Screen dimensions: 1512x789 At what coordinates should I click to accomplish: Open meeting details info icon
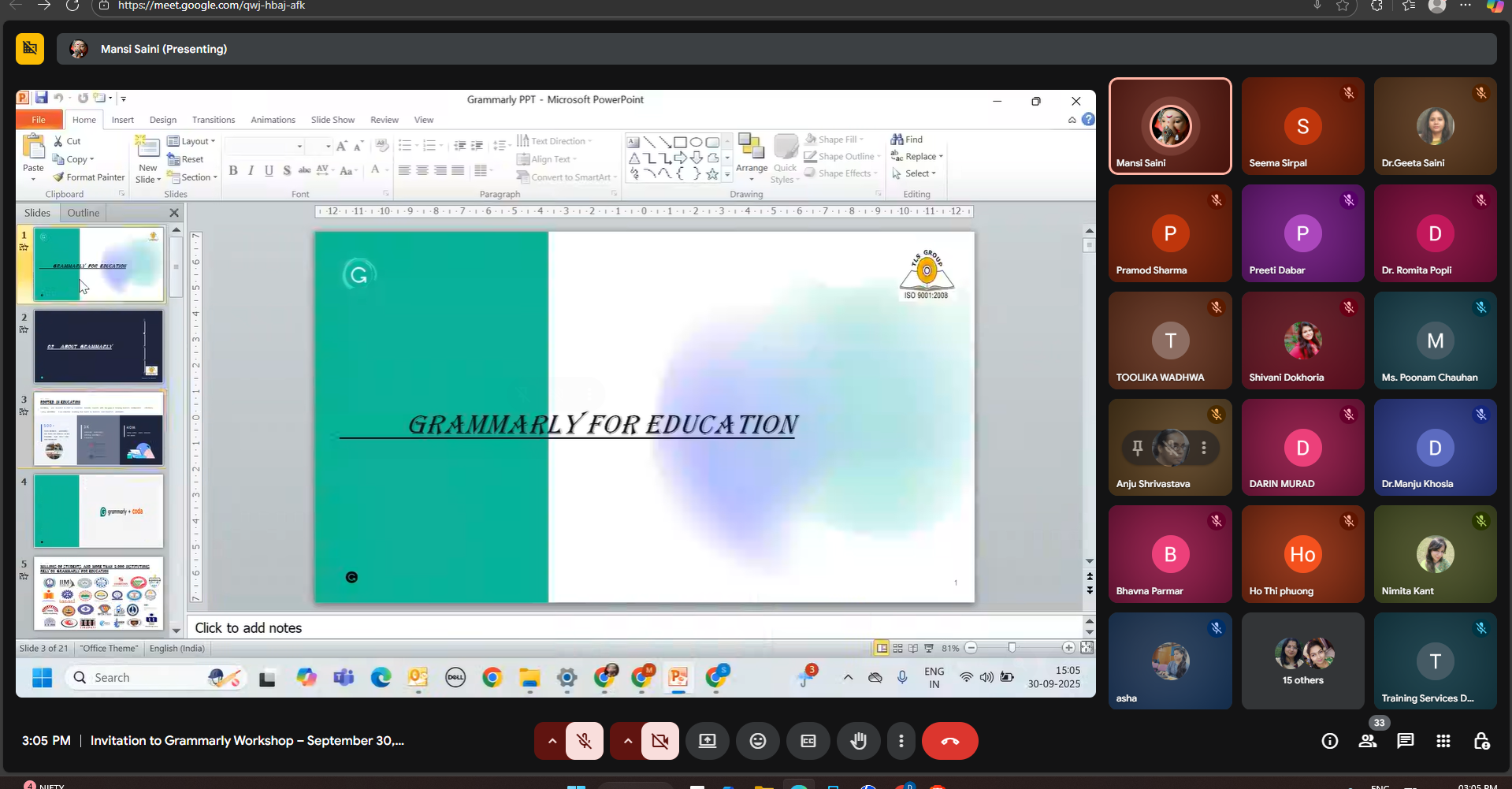pyautogui.click(x=1329, y=741)
